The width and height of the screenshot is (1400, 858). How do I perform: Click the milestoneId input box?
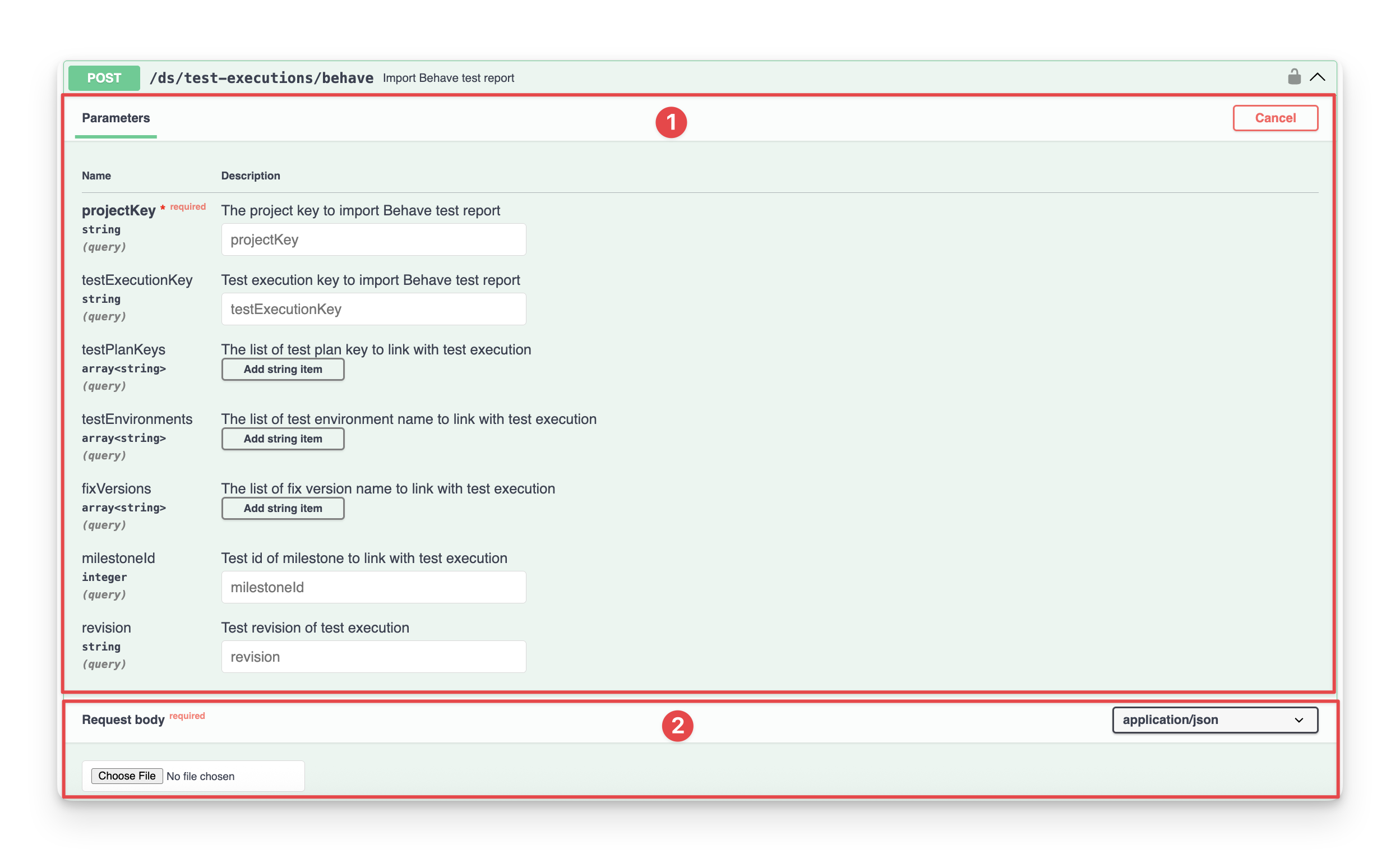coord(373,587)
